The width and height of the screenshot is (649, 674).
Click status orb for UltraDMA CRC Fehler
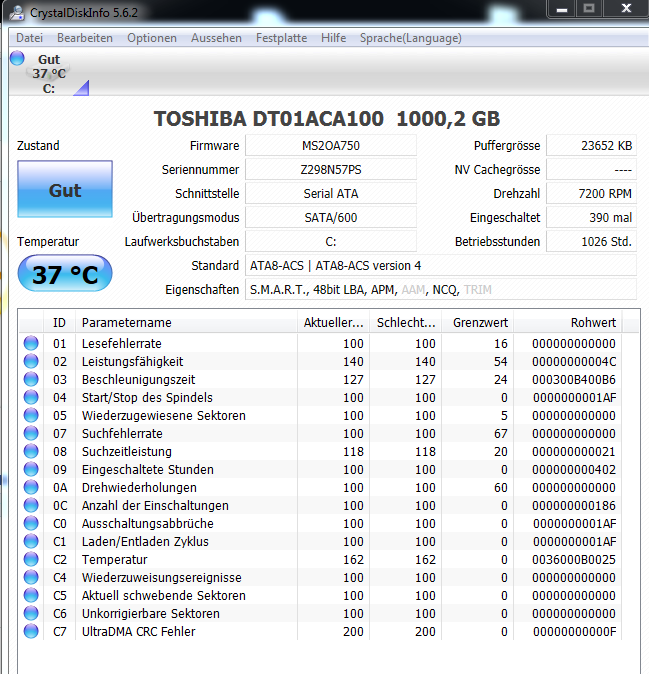pos(31,631)
